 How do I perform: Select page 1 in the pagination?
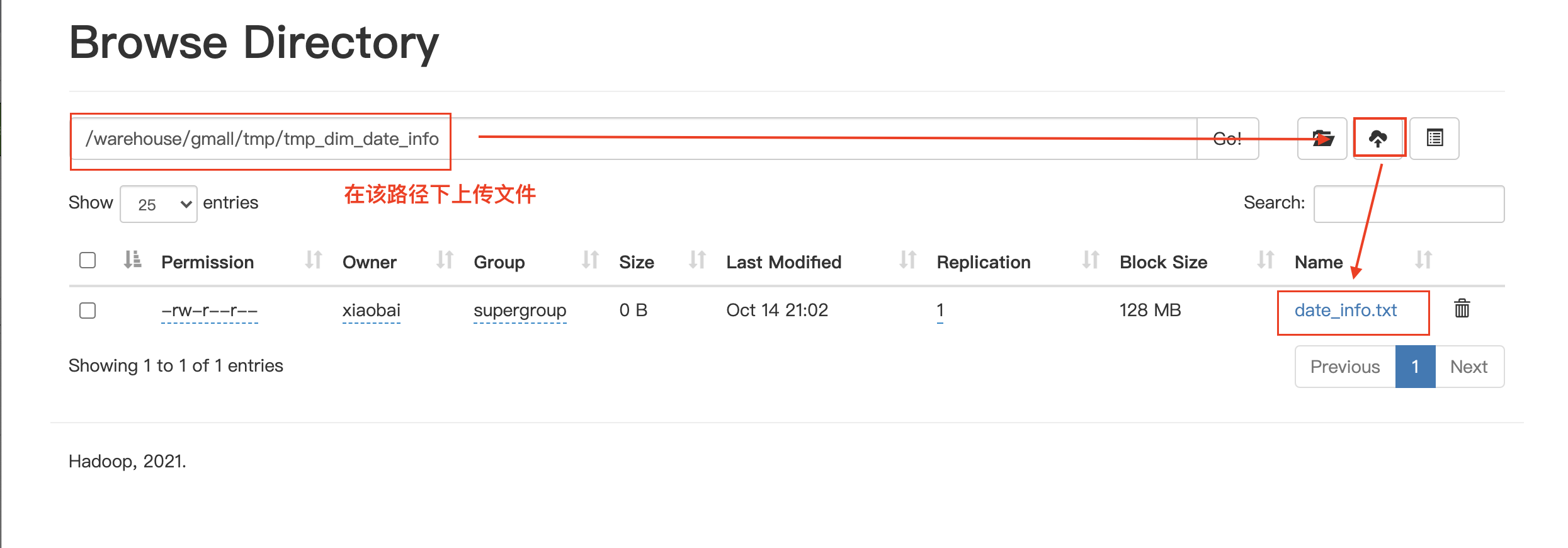[1415, 367]
